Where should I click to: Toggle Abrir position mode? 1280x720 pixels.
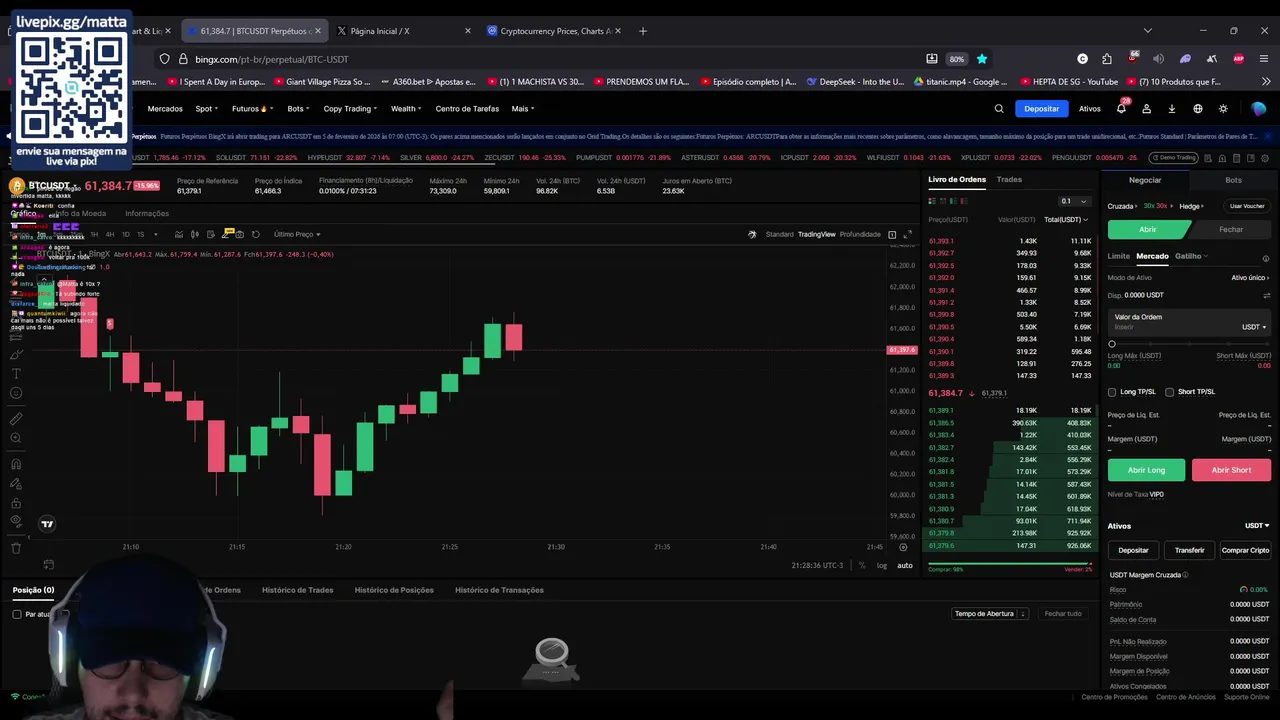1147,229
